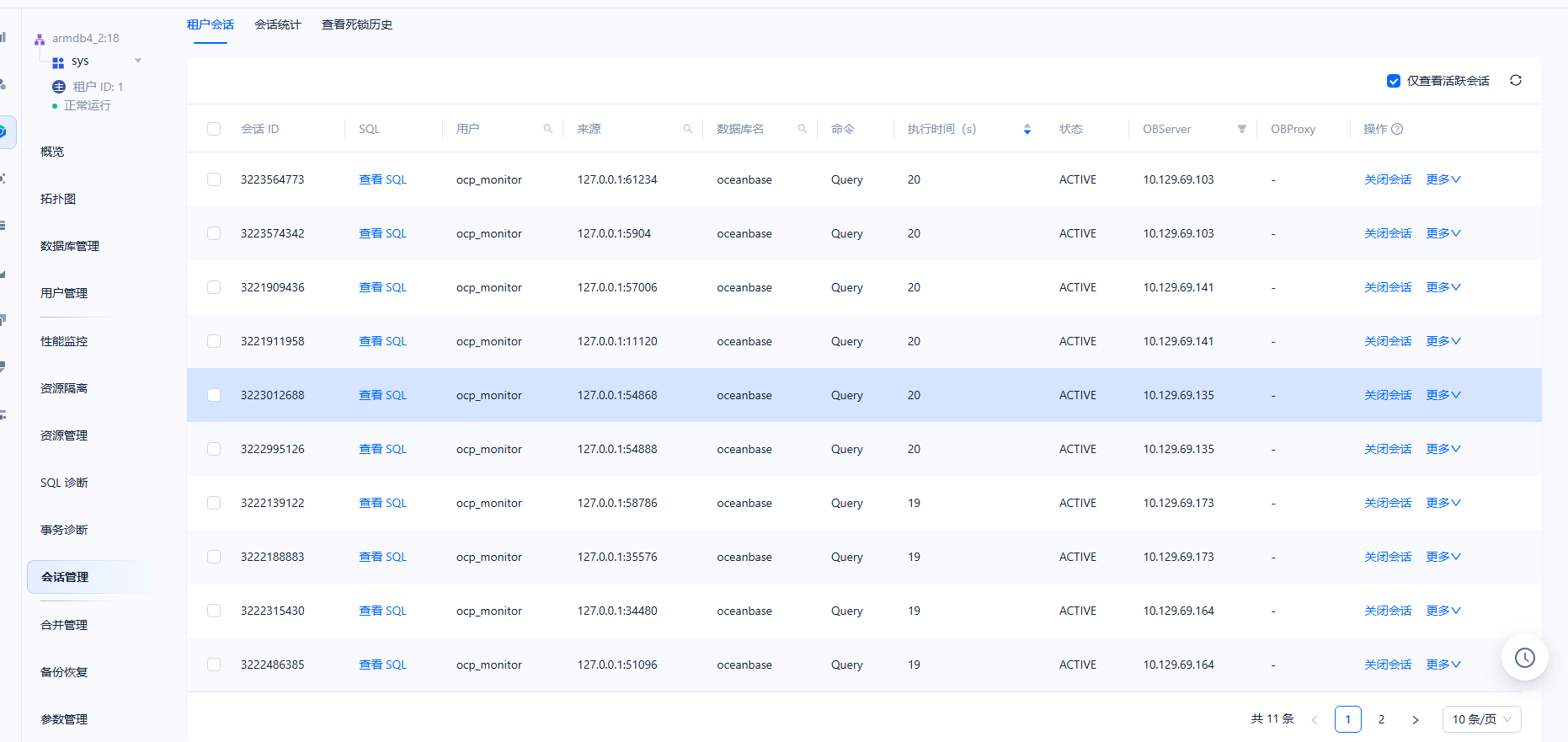The image size is (1568, 742).
Task: View SQL for session 3221909436
Action: point(382,287)
